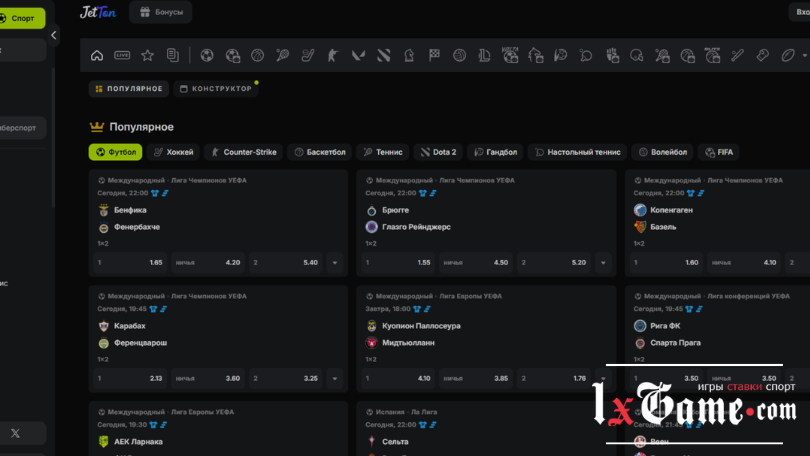Expand more sports dropdown arrow in sports bar
The width and height of the screenshot is (810, 456).
(804, 55)
